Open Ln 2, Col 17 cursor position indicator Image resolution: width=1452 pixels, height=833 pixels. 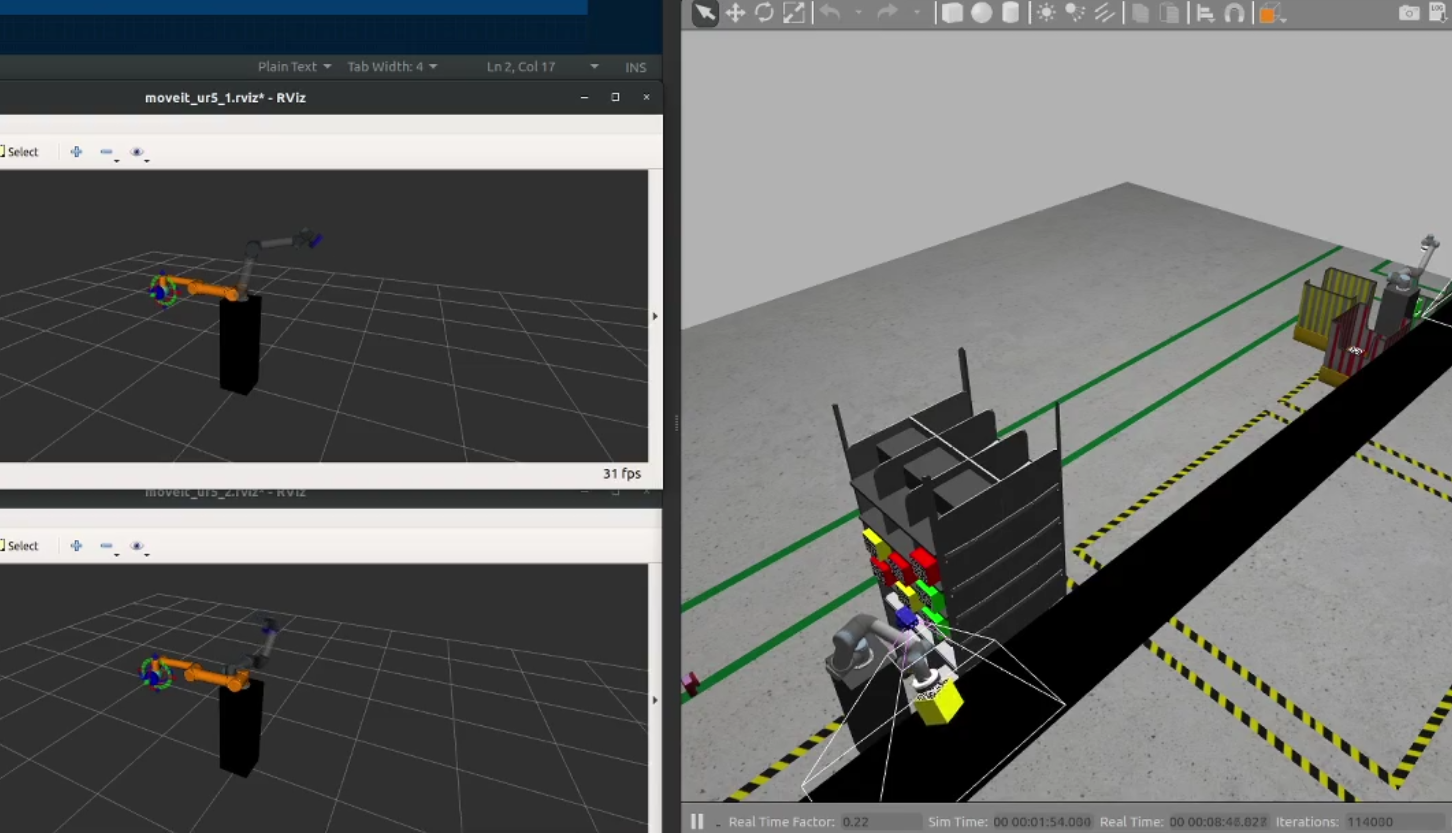click(521, 67)
